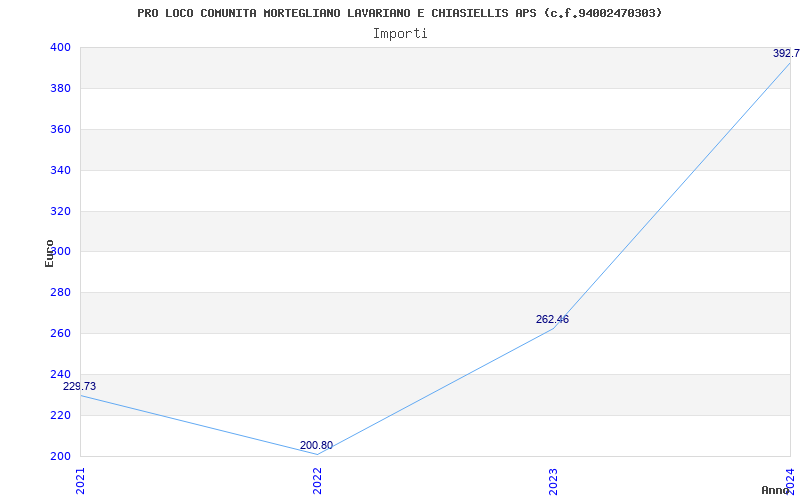Select the 262.46 data label
The width and height of the screenshot is (800, 500).
[553, 319]
